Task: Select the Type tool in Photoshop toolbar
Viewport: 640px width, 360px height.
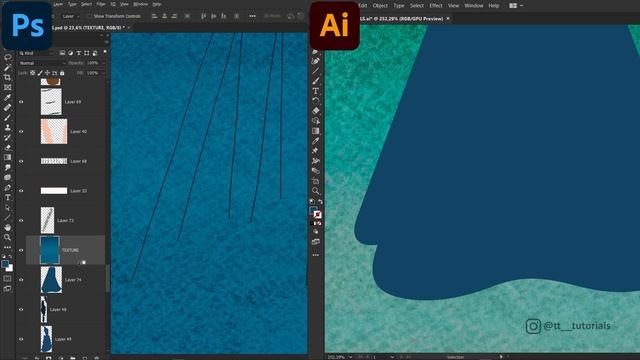Action: (x=7, y=198)
